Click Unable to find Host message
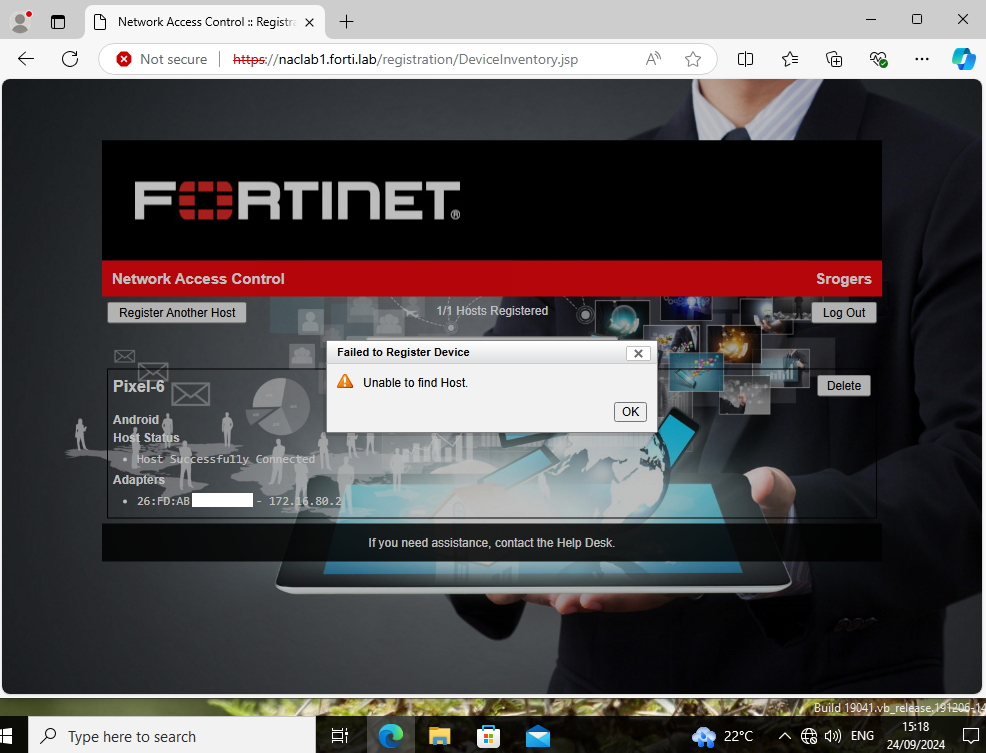This screenshot has width=986, height=753. click(x=415, y=382)
